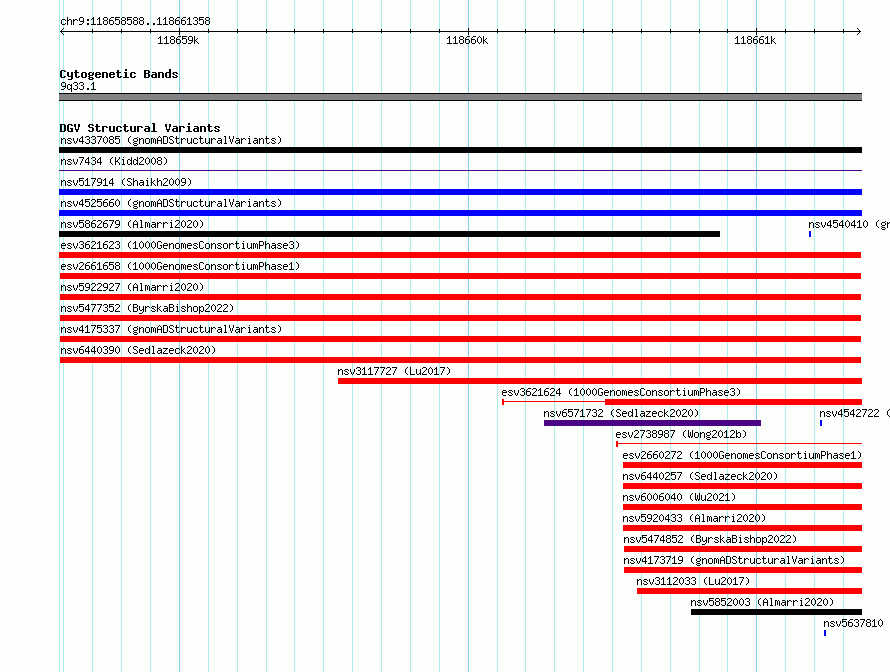The width and height of the screenshot is (890, 672).
Task: Open nsv3117727 (Lu2017) variant label
Action: coord(394,371)
